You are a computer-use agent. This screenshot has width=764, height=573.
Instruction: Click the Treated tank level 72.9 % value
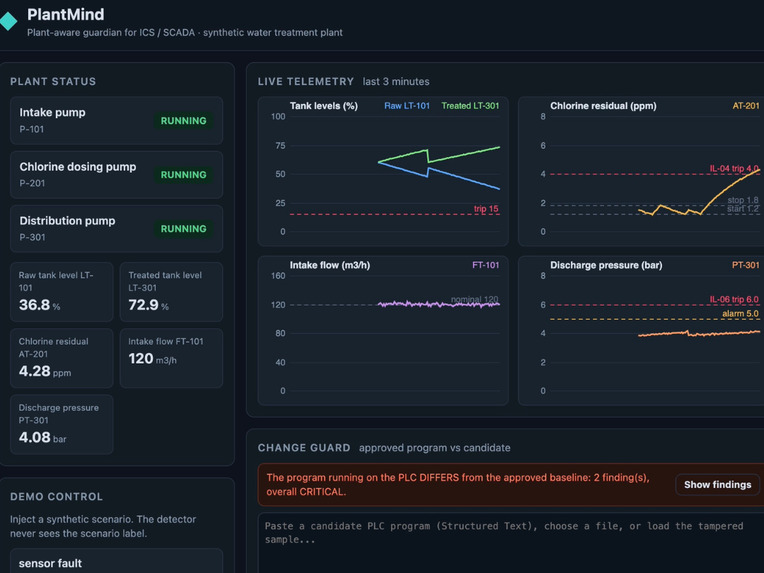coord(149,305)
